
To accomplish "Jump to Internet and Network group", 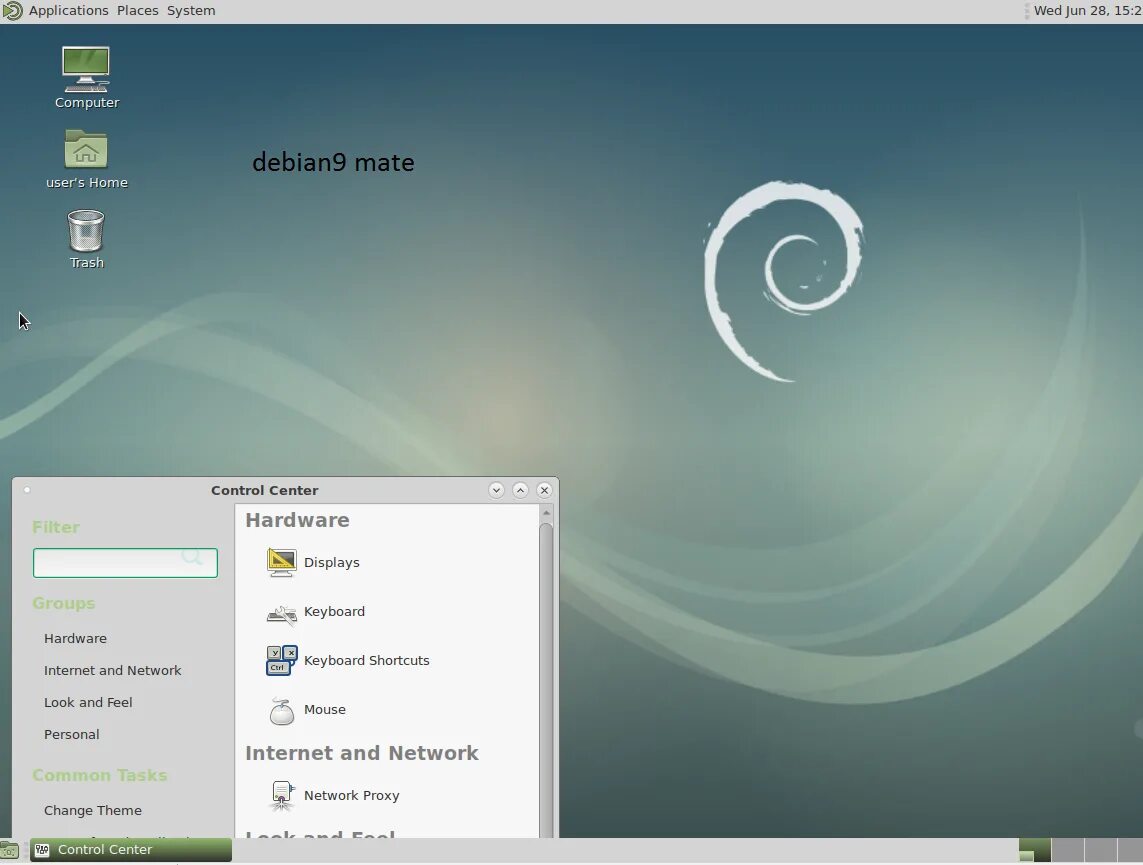I will point(112,671).
